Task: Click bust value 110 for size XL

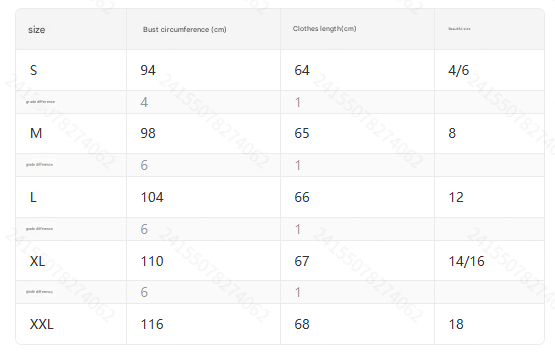Action: (x=152, y=261)
